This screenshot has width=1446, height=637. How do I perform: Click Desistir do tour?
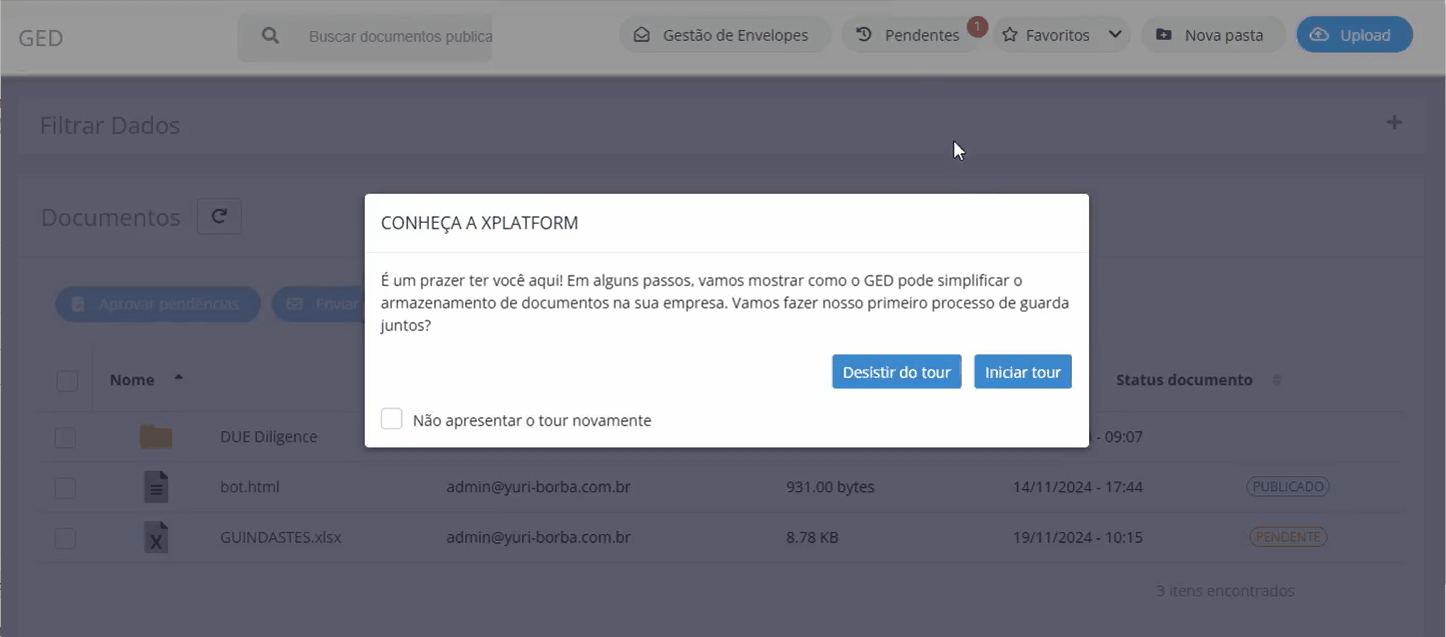pyautogui.click(x=896, y=372)
